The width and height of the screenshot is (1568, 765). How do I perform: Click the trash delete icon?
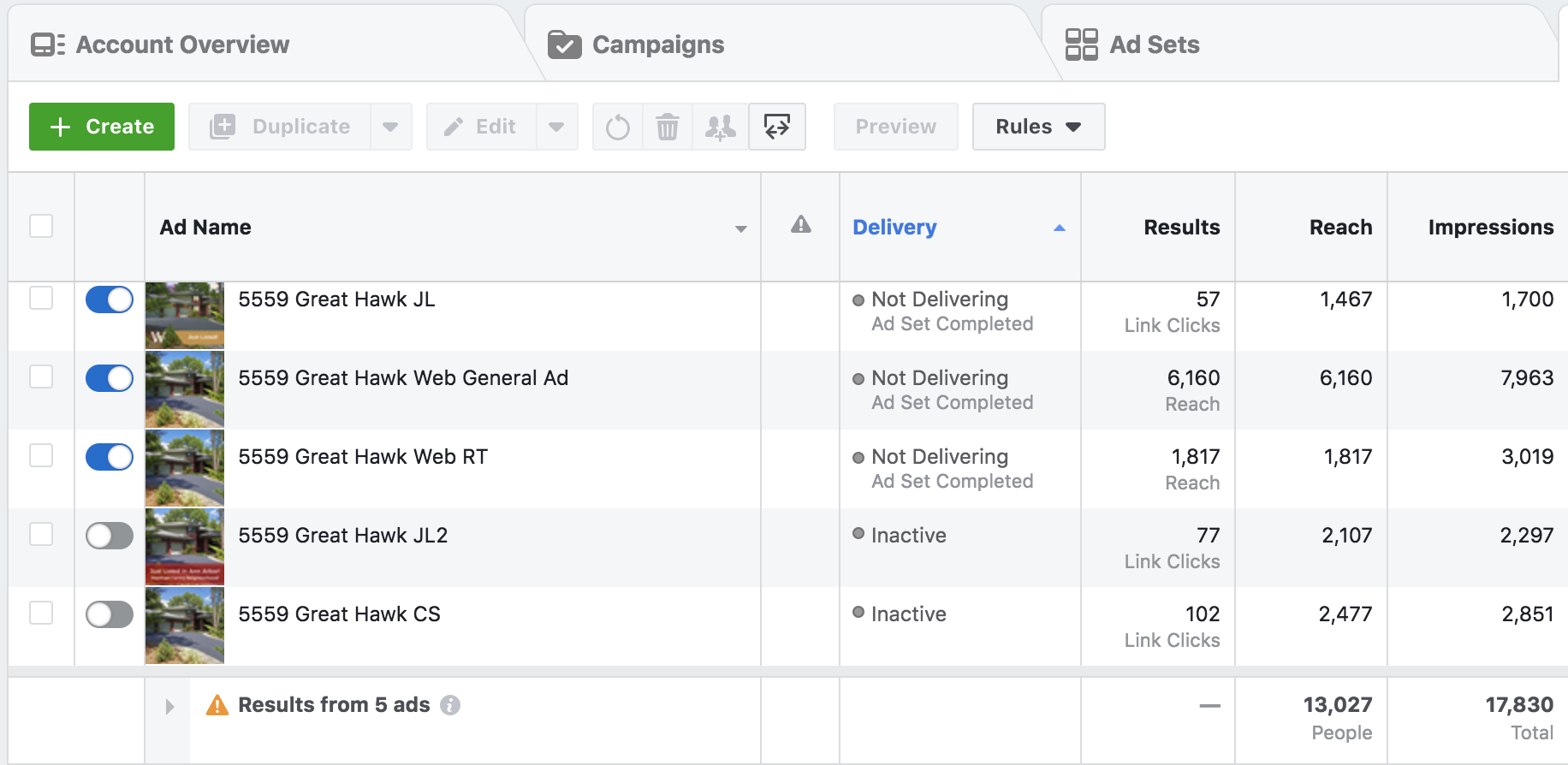(668, 127)
